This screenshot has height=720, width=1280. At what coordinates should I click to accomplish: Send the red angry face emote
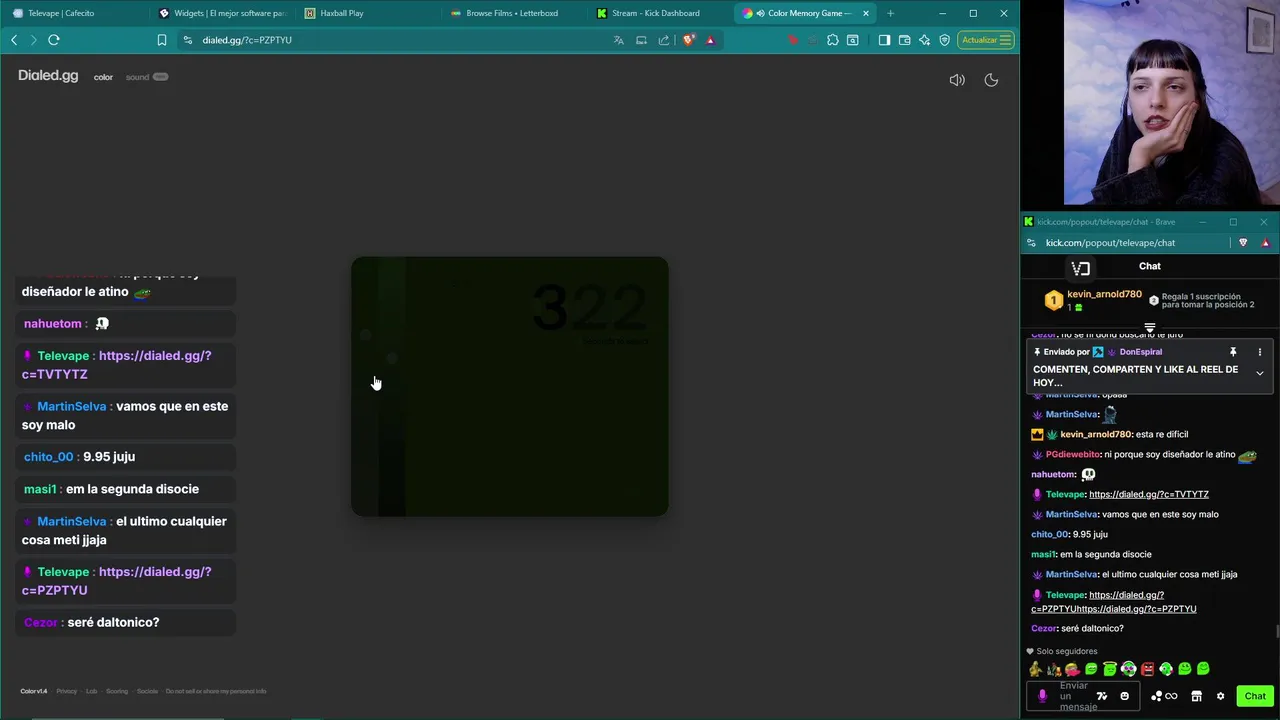1147,669
